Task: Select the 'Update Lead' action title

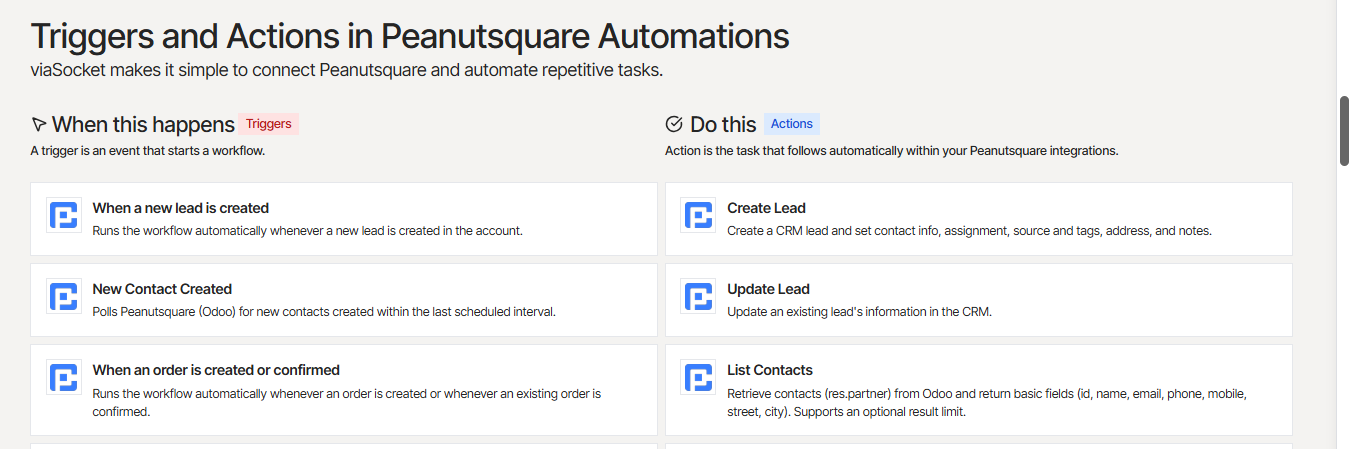Action: pyautogui.click(x=768, y=289)
